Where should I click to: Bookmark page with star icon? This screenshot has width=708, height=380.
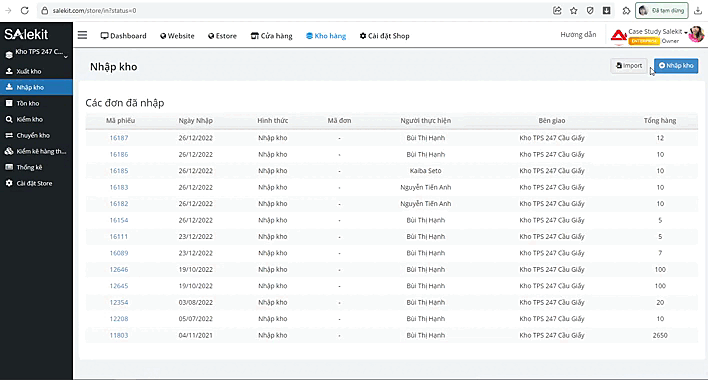click(x=573, y=10)
